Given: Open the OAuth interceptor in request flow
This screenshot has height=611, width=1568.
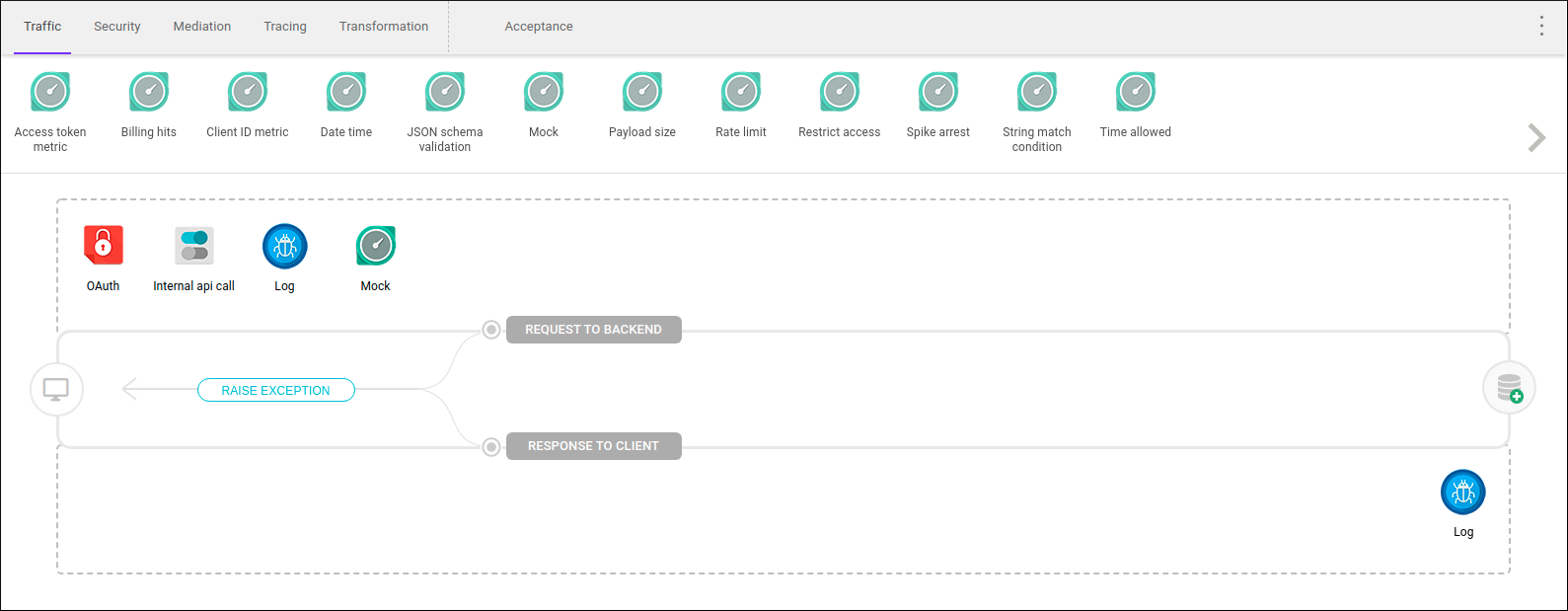Looking at the screenshot, I should (103, 246).
